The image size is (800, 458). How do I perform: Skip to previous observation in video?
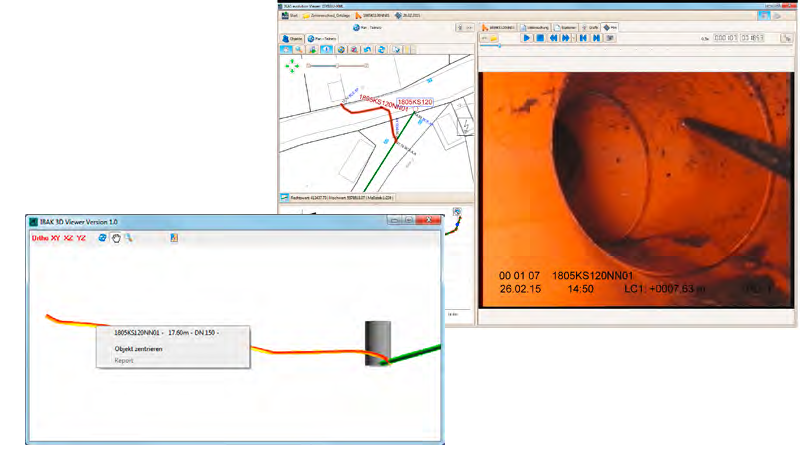tap(584, 38)
